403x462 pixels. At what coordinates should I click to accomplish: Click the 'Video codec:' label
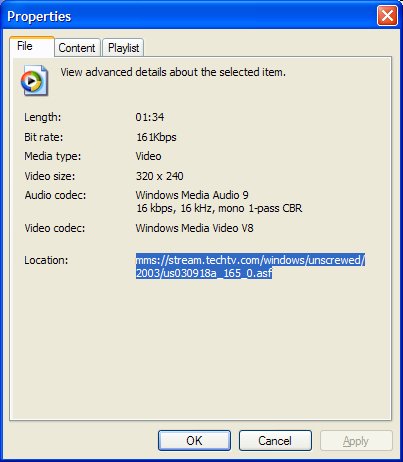pyautogui.click(x=55, y=228)
